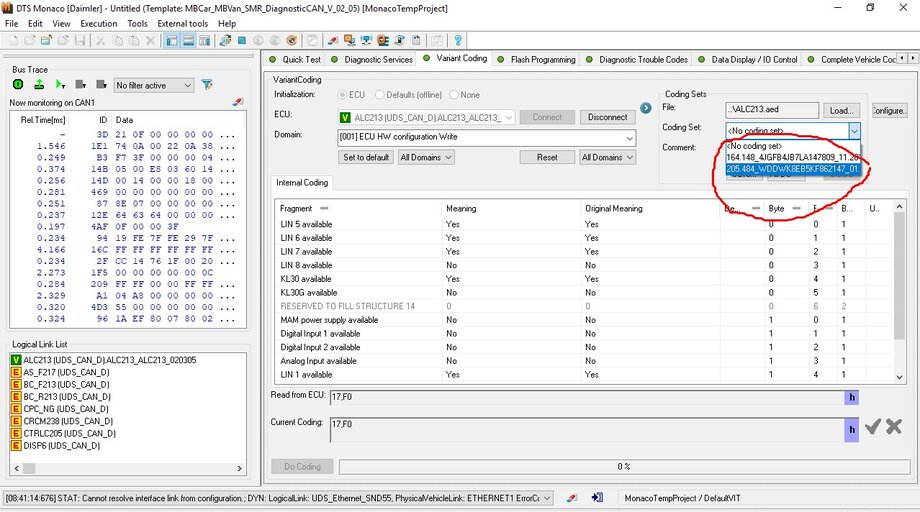
Task: Click the orange E block toolbar icon
Action: pos(383,40)
